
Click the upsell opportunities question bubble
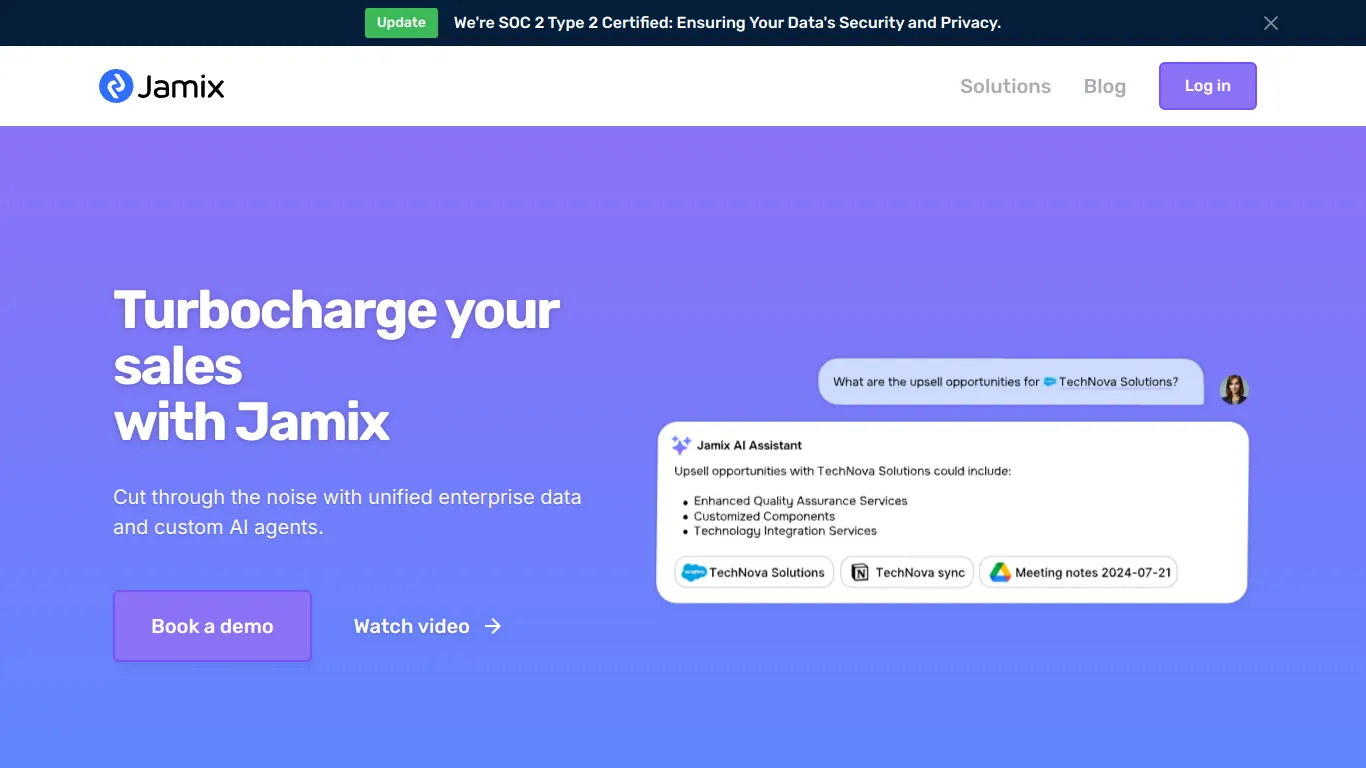pyautogui.click(x=1011, y=382)
